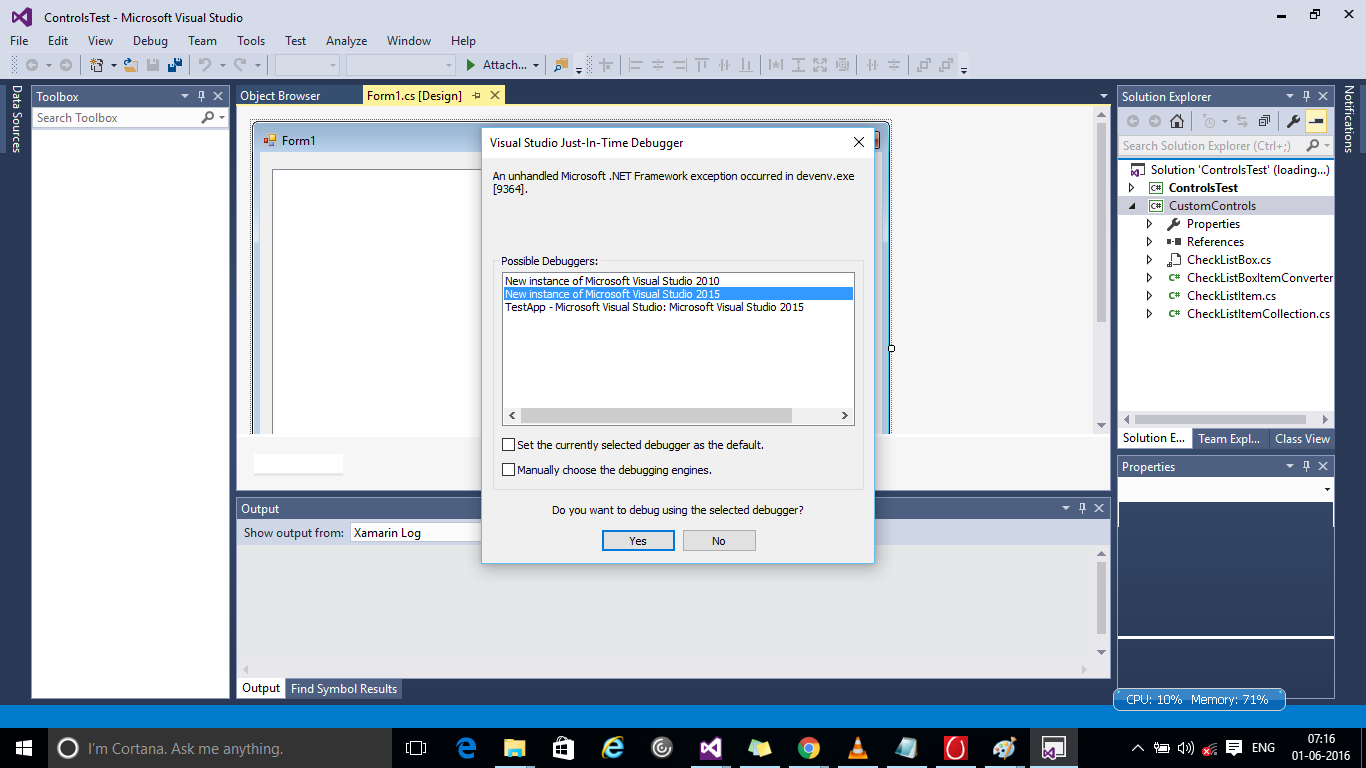This screenshot has width=1366, height=768.
Task: Click the Team Explorer tab
Action: click(1229, 438)
